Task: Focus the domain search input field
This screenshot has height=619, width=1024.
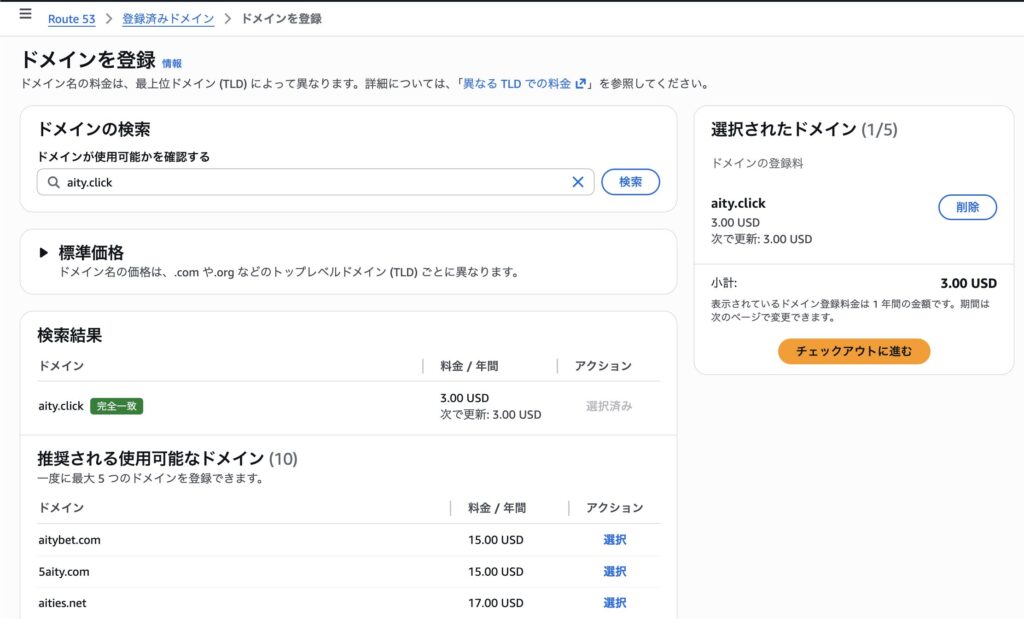Action: coord(310,183)
